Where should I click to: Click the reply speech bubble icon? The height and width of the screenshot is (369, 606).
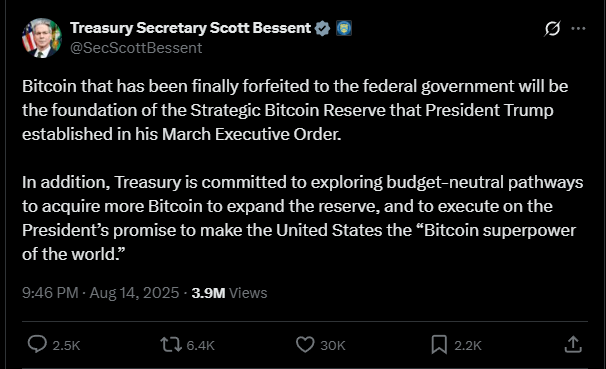pyautogui.click(x=37, y=344)
